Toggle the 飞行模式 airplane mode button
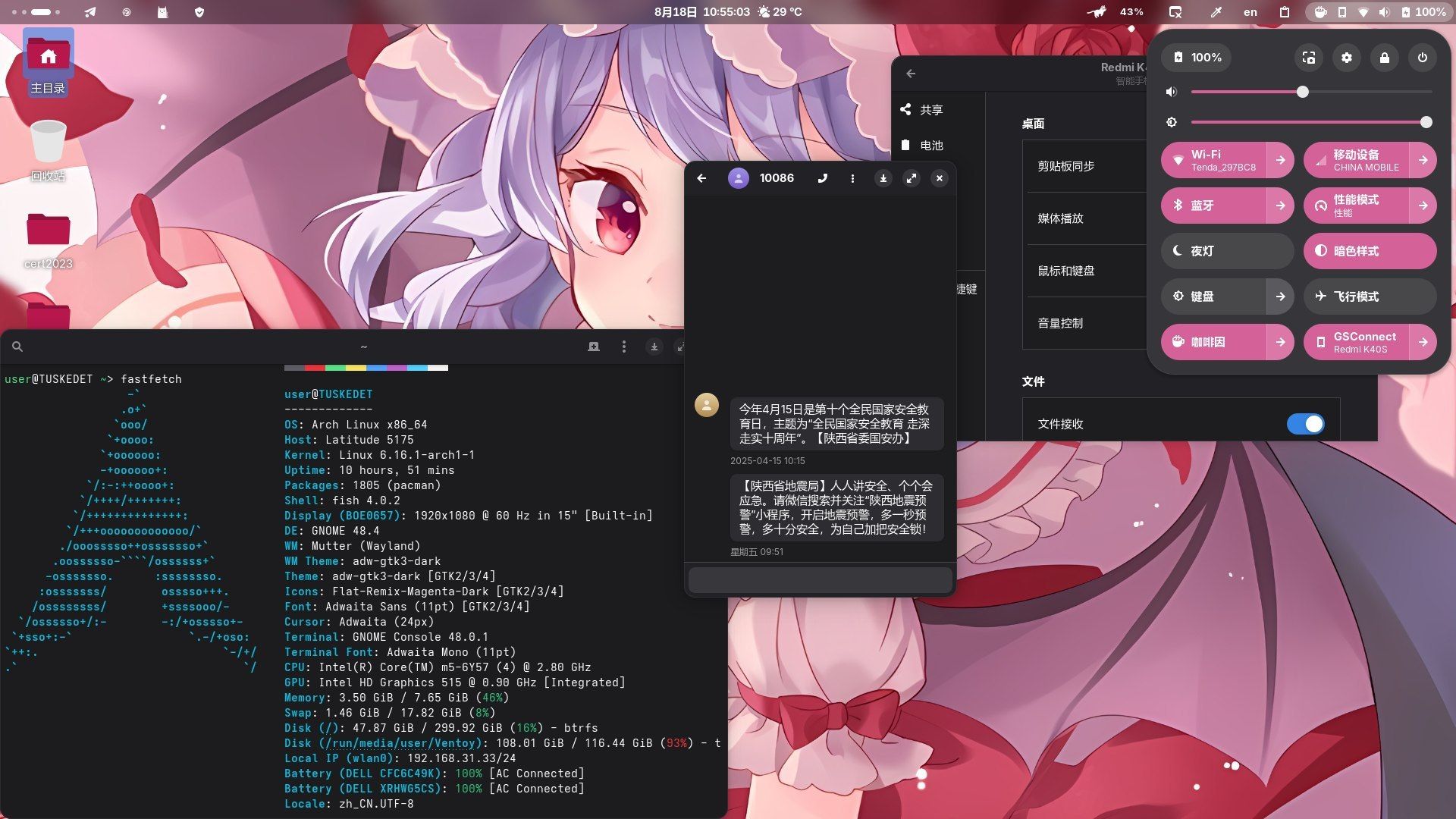 [x=1369, y=297]
